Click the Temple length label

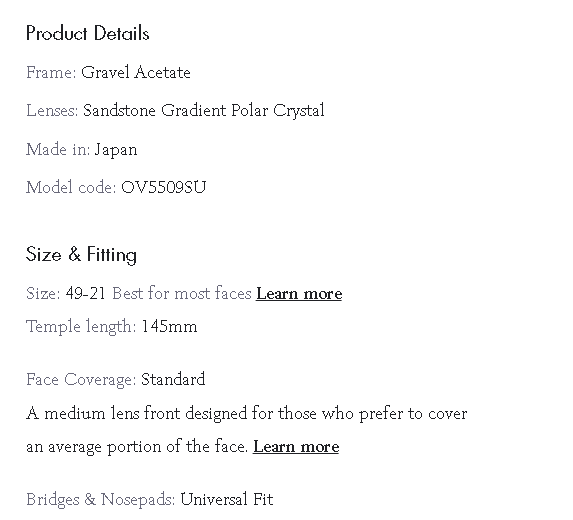click(x=81, y=327)
